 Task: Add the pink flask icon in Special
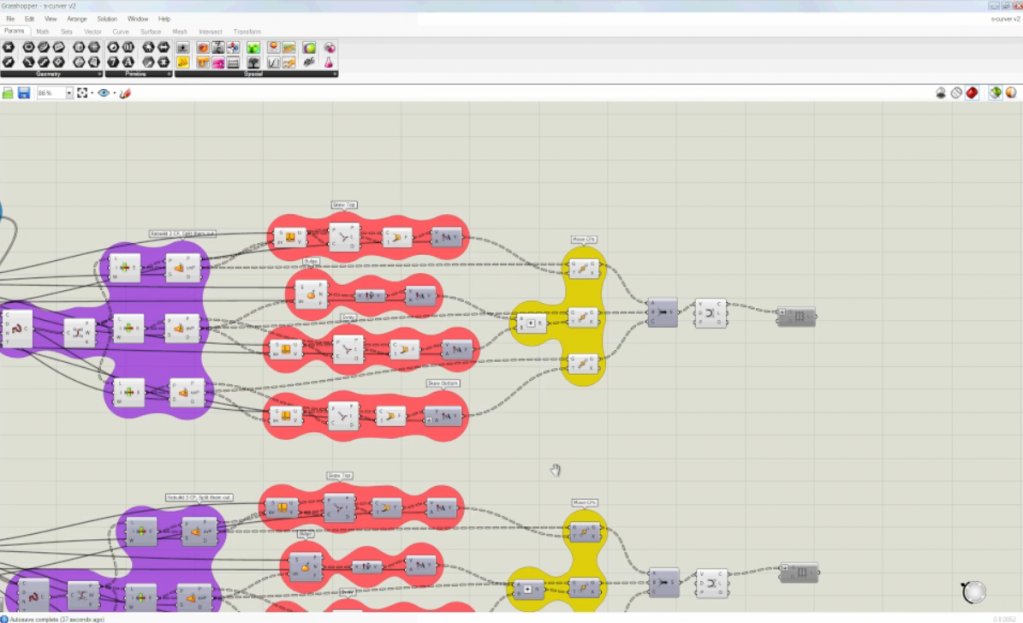pyautogui.click(x=329, y=63)
